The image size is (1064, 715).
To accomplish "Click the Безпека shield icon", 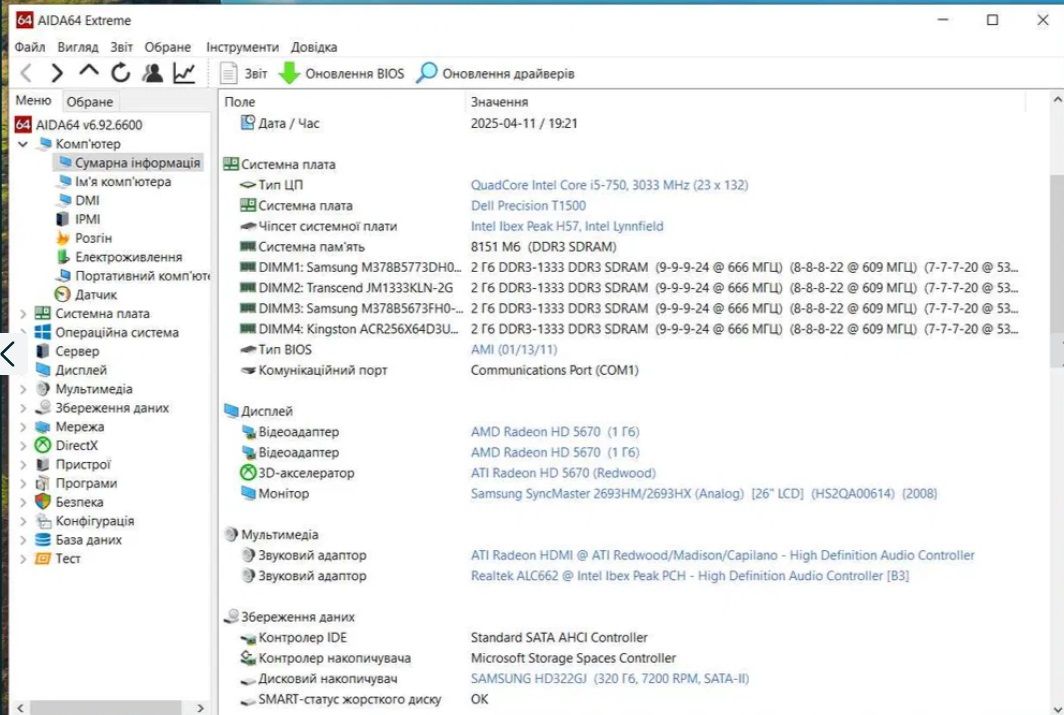I will pos(43,502).
